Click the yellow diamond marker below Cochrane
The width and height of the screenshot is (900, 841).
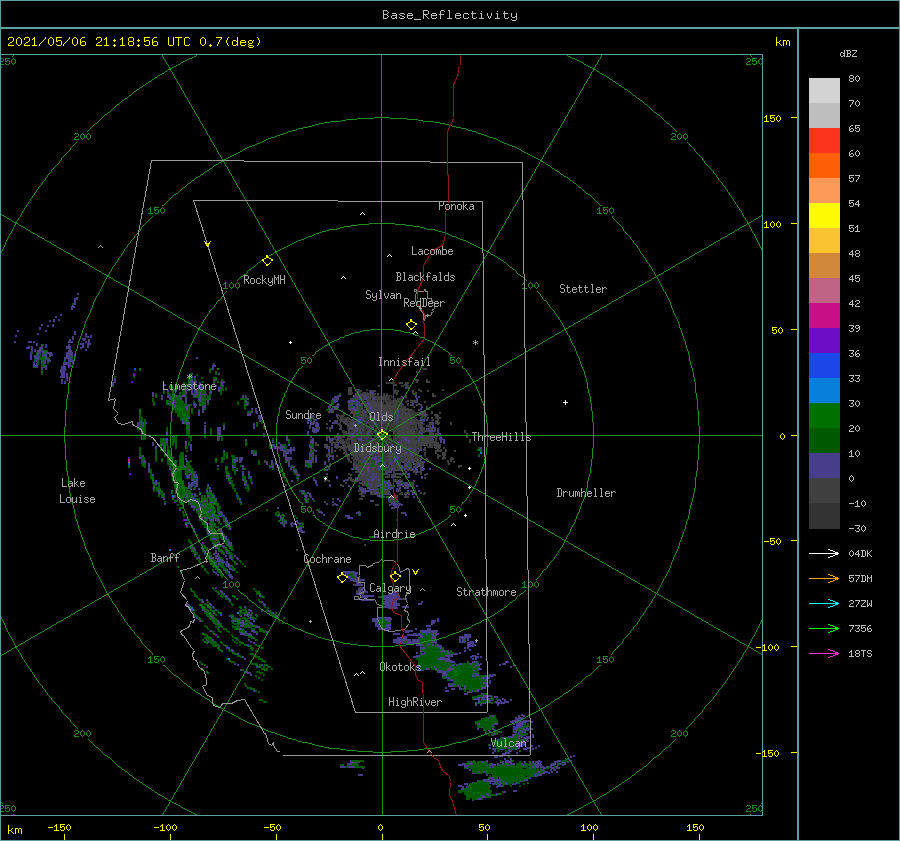coord(342,577)
